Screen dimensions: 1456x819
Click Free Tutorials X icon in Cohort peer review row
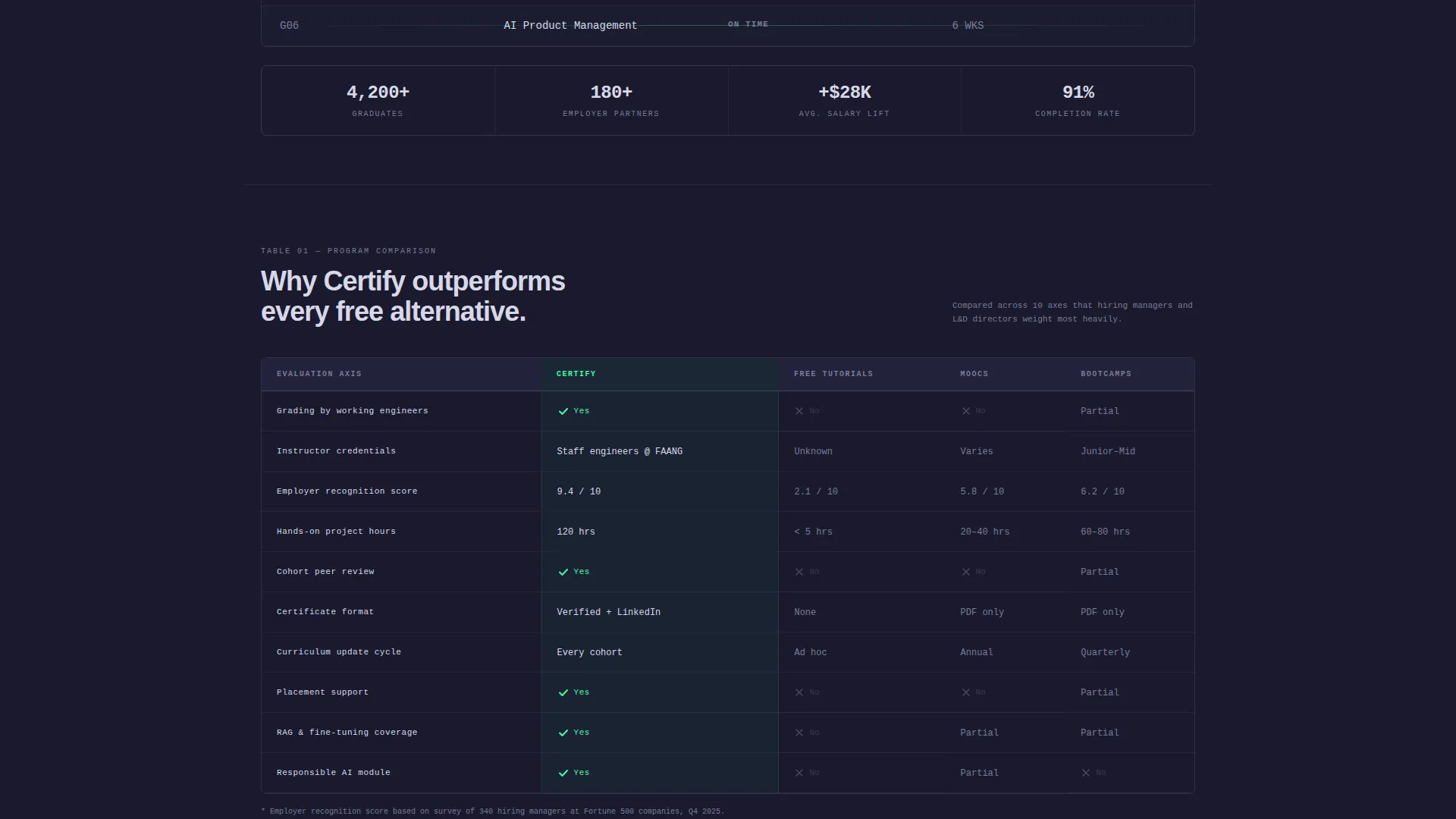point(799,572)
